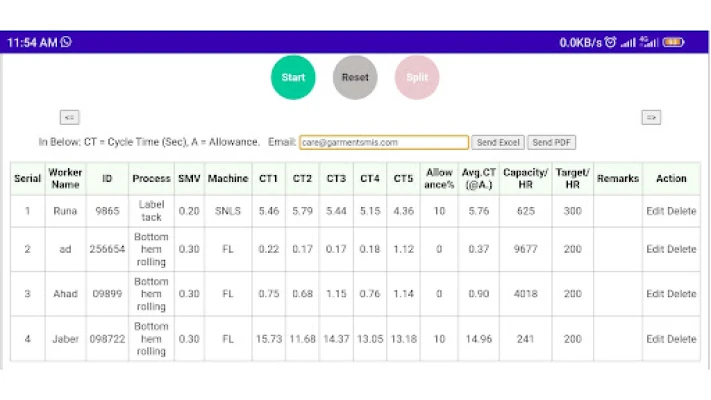Delete the row for worker Runa
The width and height of the screenshot is (711, 400).
point(682,211)
